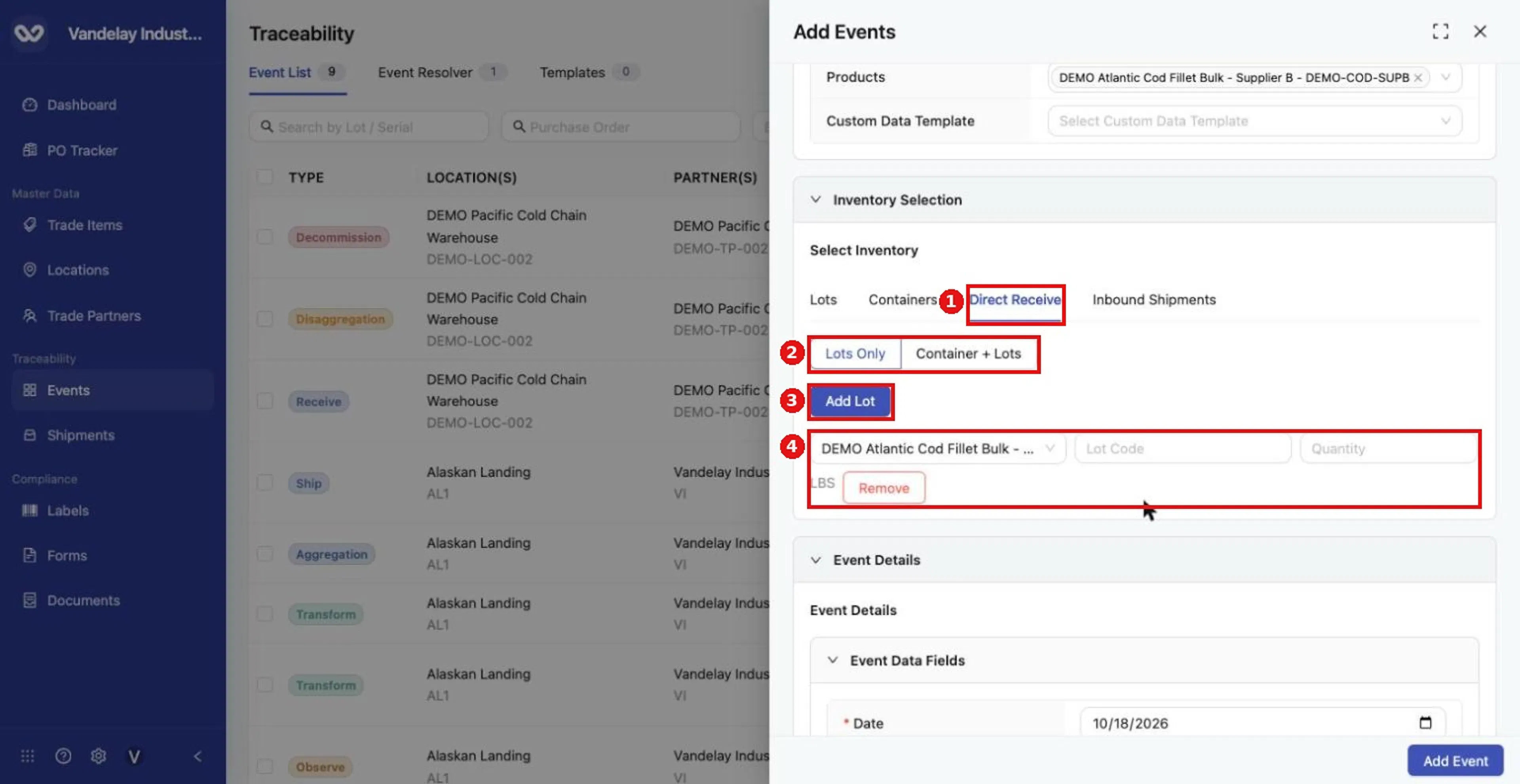Open the Products dropdown arrow

point(1446,77)
